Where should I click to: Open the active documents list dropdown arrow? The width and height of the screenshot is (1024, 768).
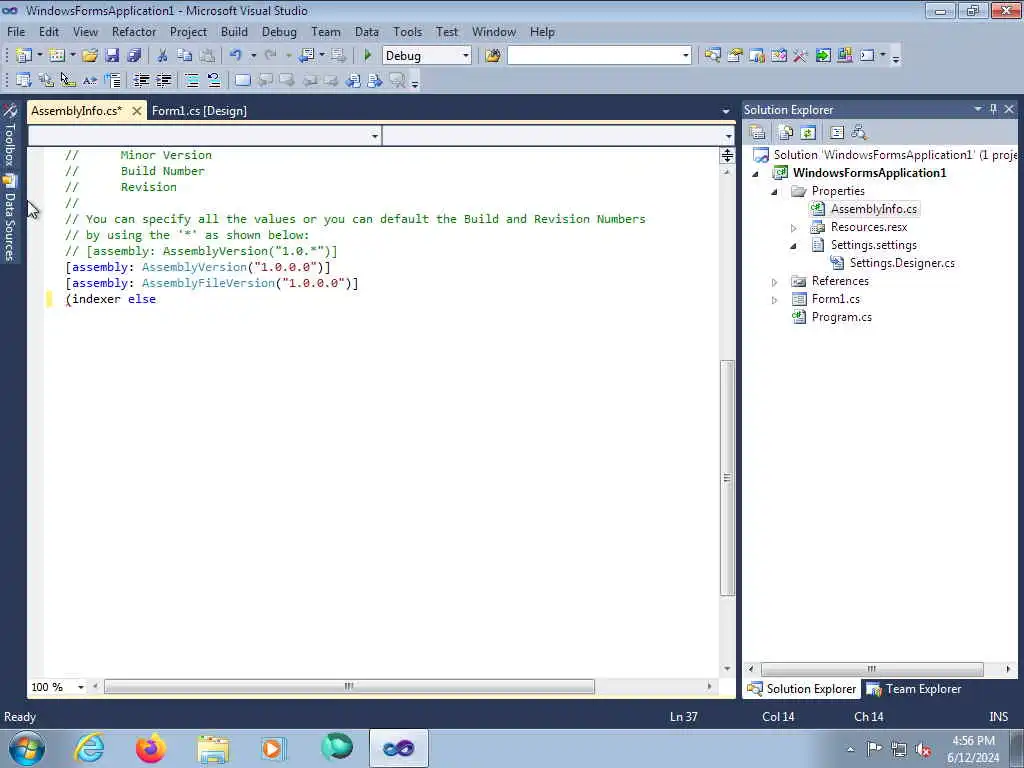point(726,112)
